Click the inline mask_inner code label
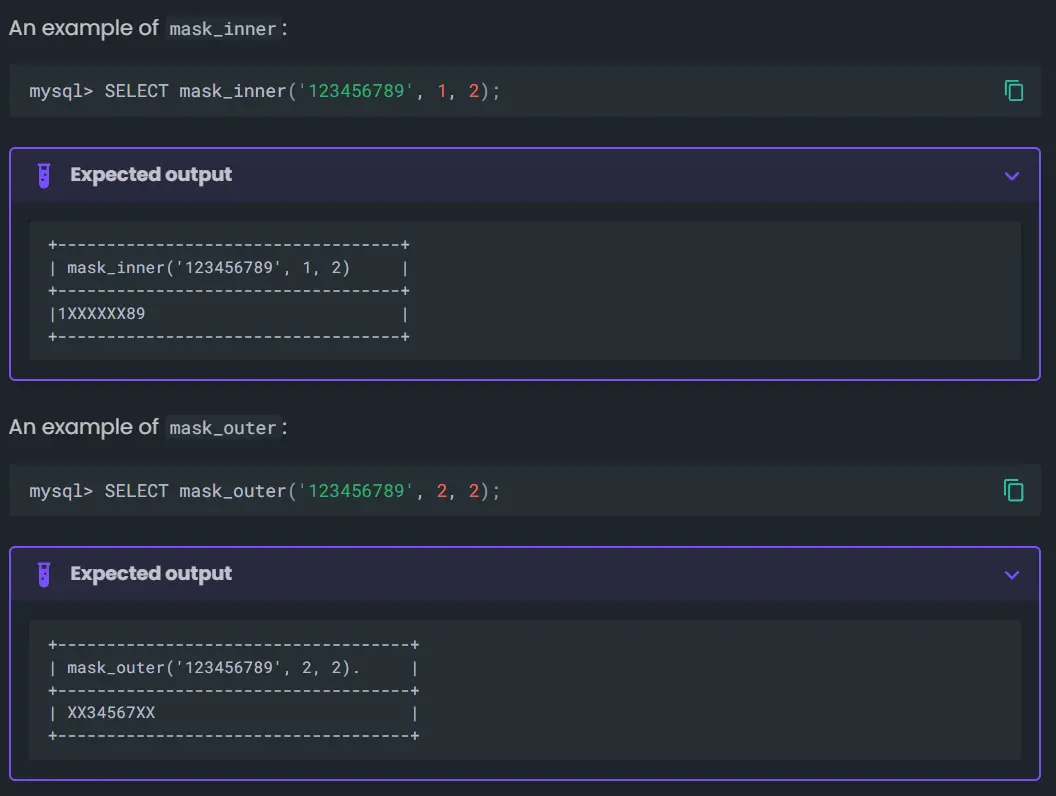1056x796 pixels. [222, 29]
